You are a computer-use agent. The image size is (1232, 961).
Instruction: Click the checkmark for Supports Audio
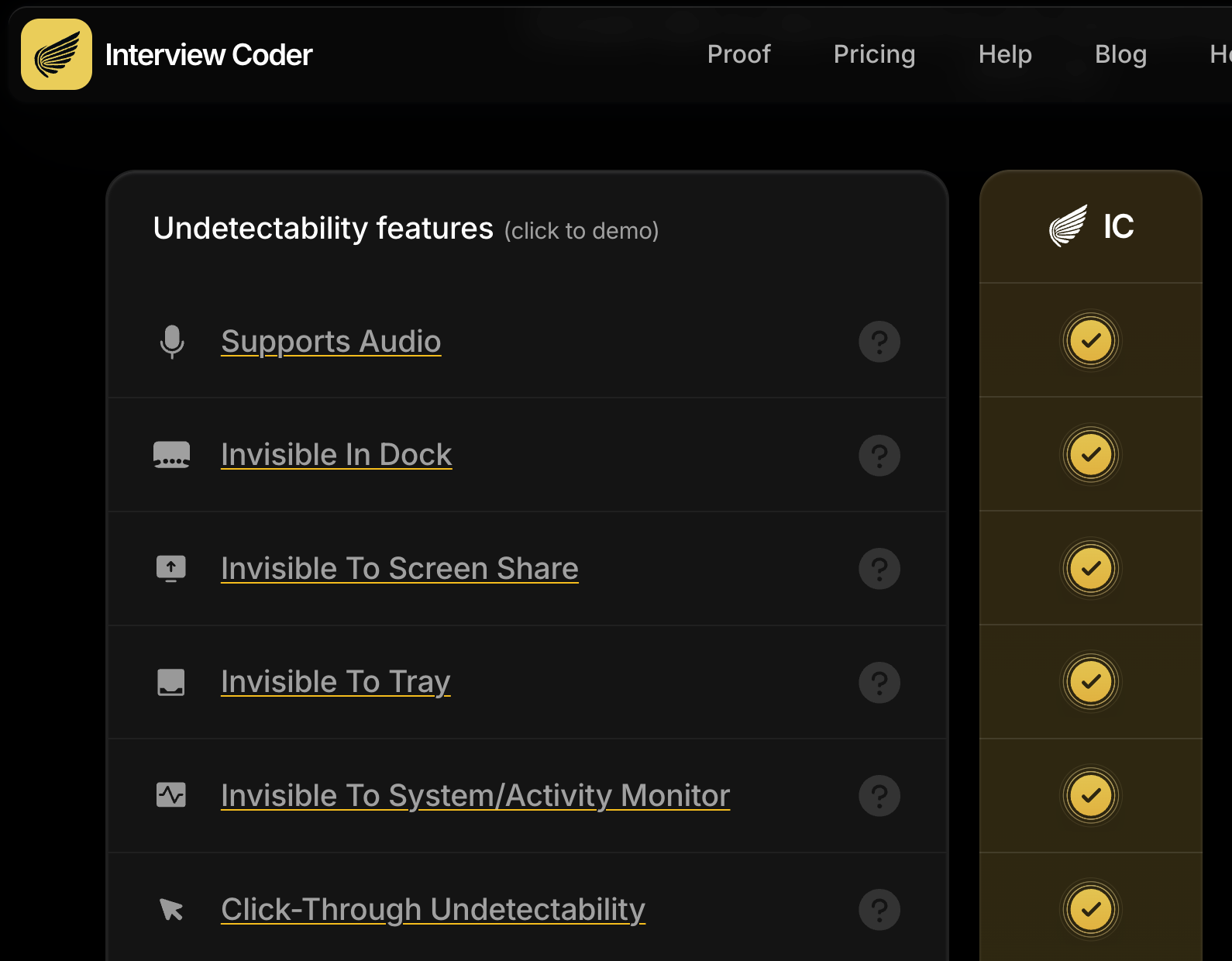(1090, 341)
